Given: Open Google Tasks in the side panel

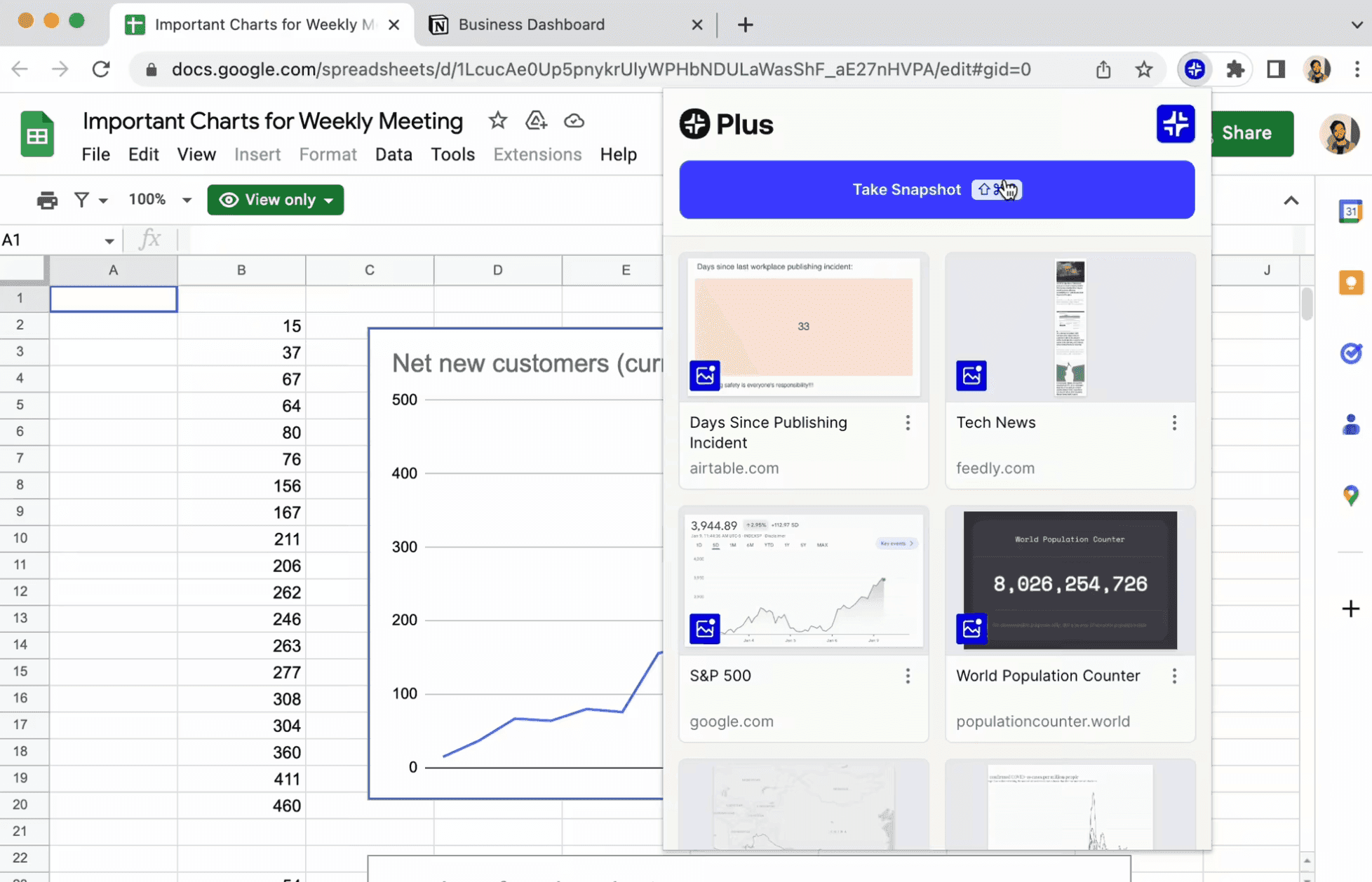Looking at the screenshot, I should point(1350,353).
